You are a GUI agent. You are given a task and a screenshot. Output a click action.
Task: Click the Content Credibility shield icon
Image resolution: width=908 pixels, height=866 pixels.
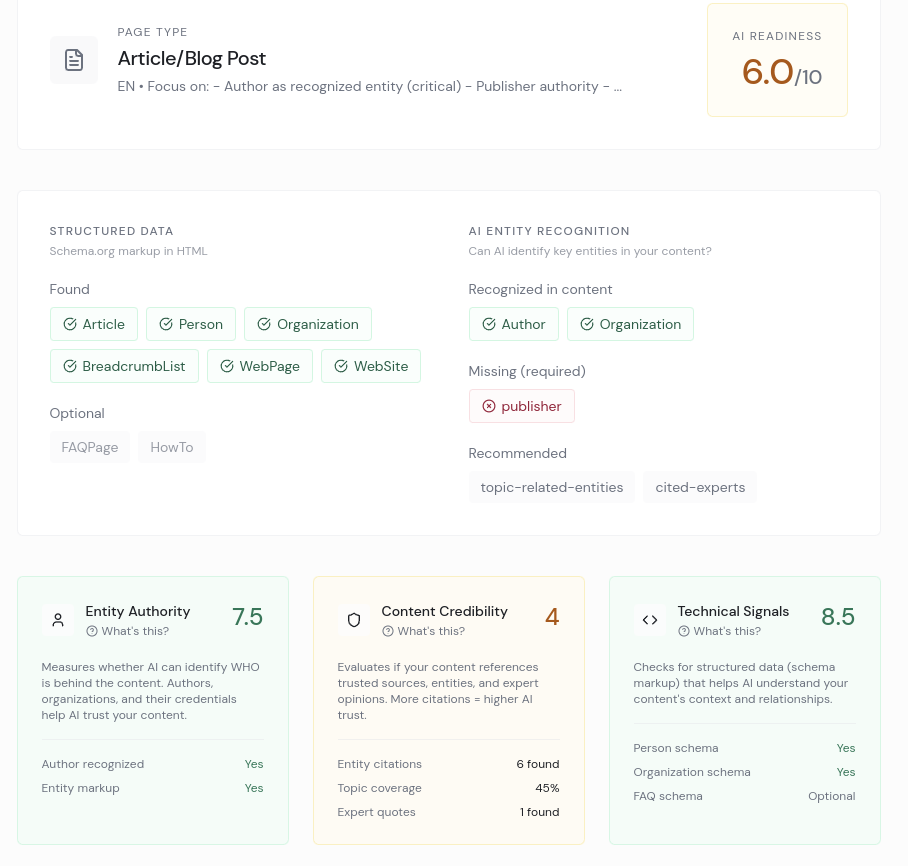[354, 620]
